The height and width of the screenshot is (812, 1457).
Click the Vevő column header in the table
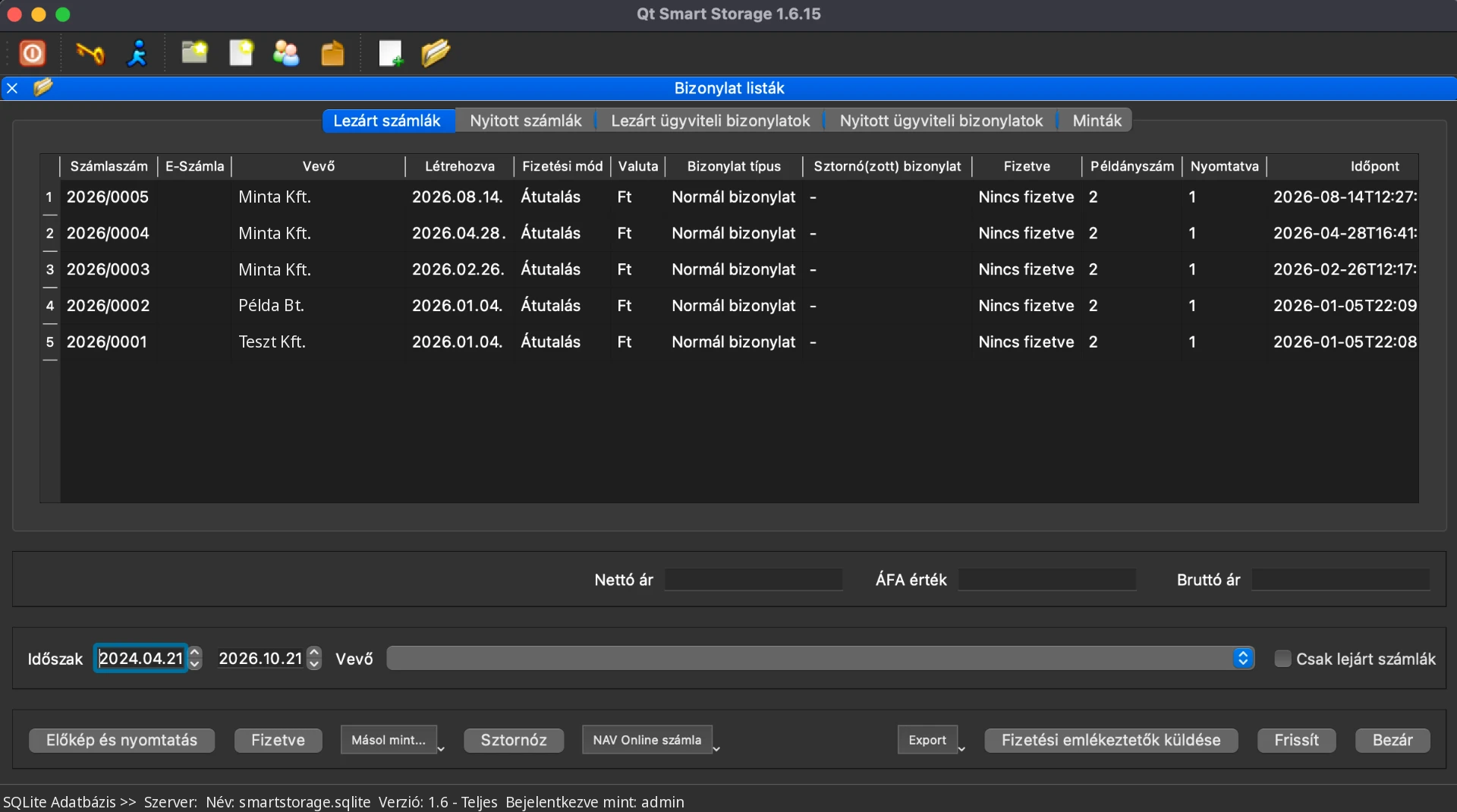click(319, 166)
